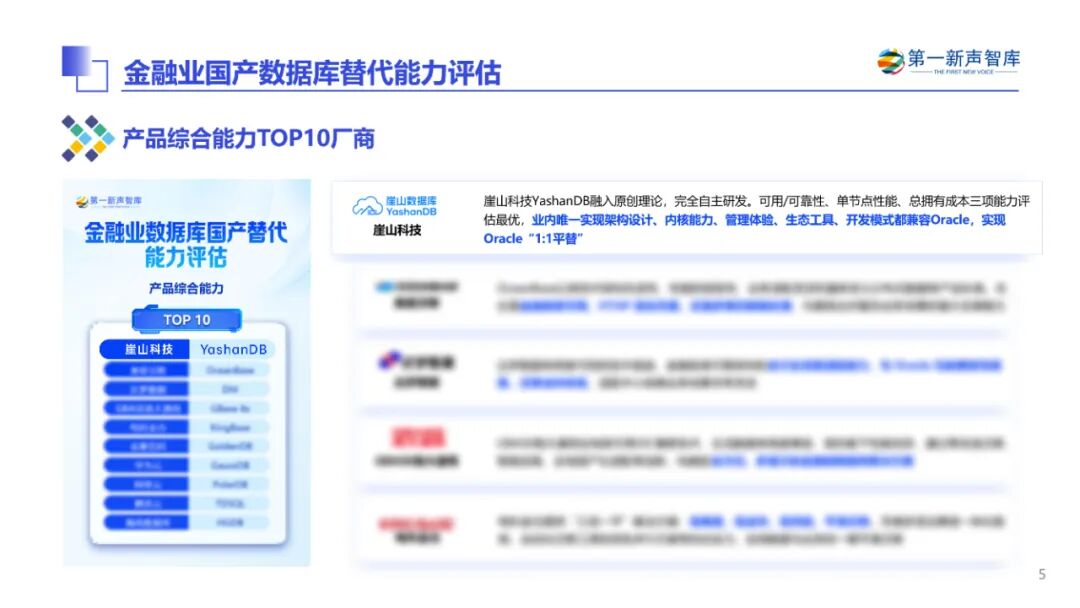Click the poster heading 金融业数据库国产替代
Screen dimensions: 1080x608
point(186,233)
